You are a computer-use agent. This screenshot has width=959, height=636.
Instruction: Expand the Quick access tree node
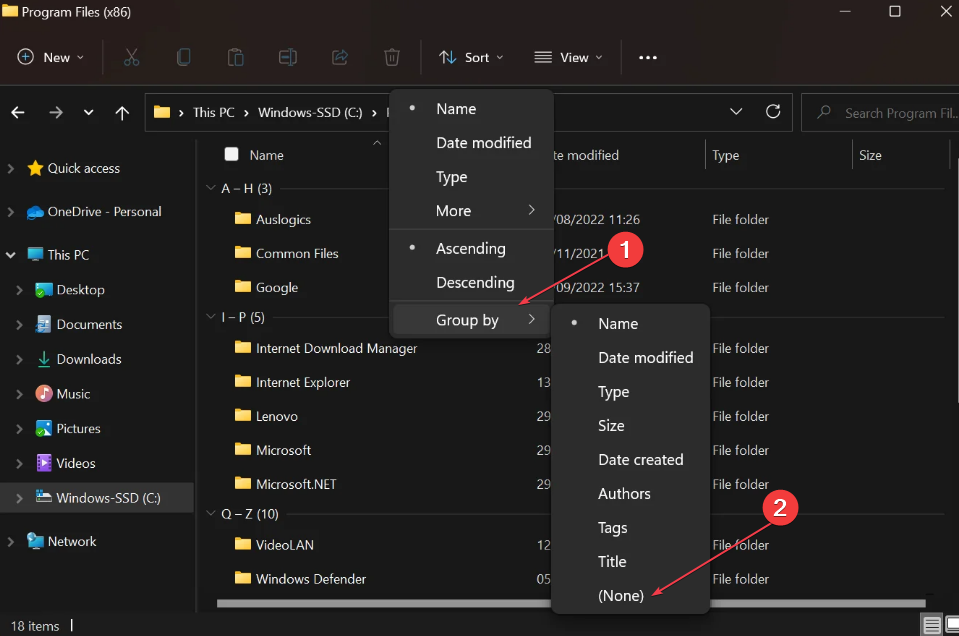[x=11, y=169]
